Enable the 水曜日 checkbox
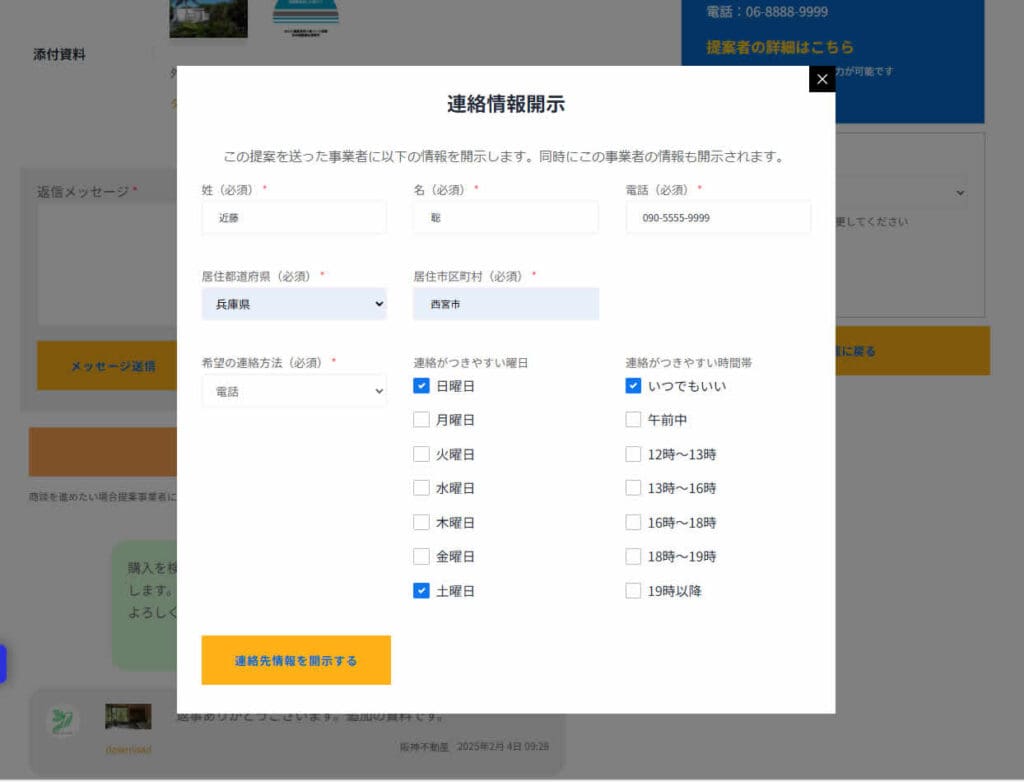This screenshot has height=782, width=1024. (421, 488)
